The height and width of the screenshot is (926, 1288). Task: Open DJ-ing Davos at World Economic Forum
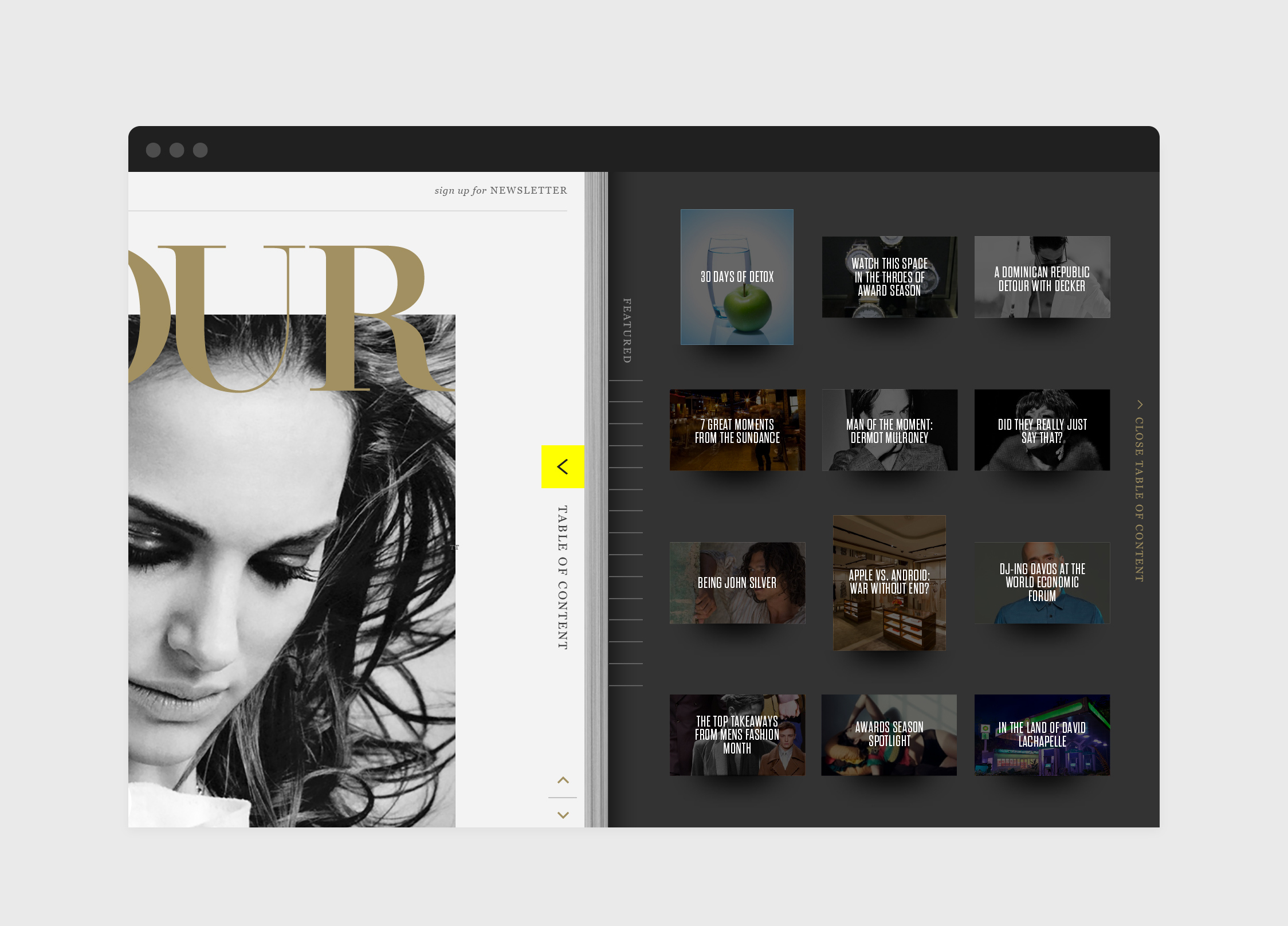1042,583
